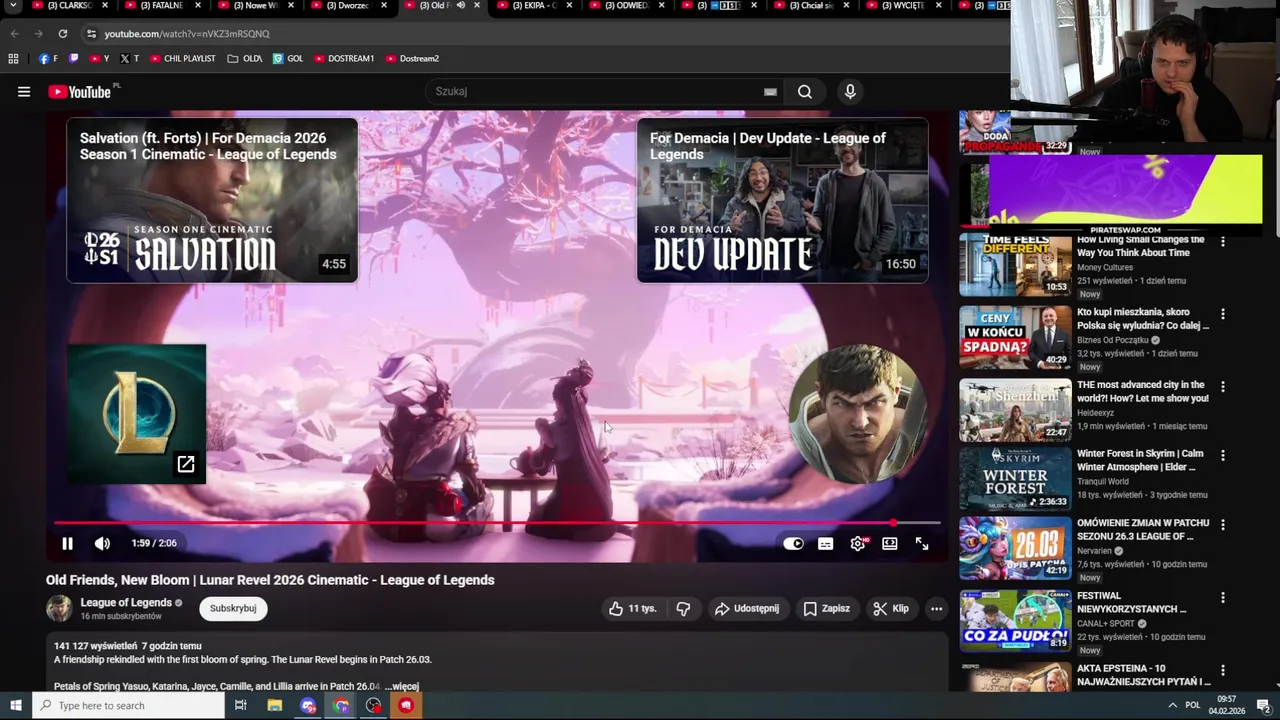Open the Twitch bookmark icon
Image resolution: width=1280 pixels, height=720 pixels.
pyautogui.click(x=73, y=58)
